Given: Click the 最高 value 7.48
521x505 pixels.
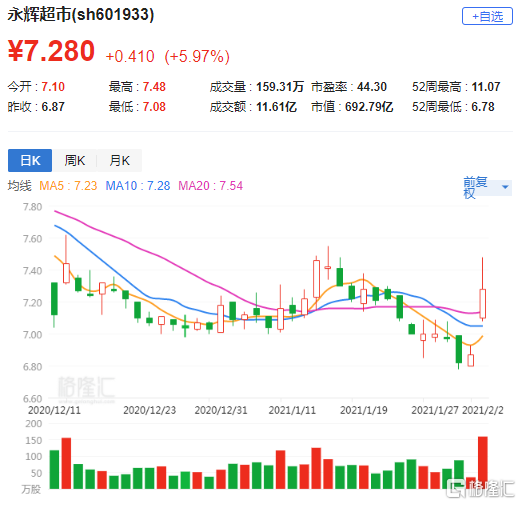Looking at the screenshot, I should click(x=154, y=87).
